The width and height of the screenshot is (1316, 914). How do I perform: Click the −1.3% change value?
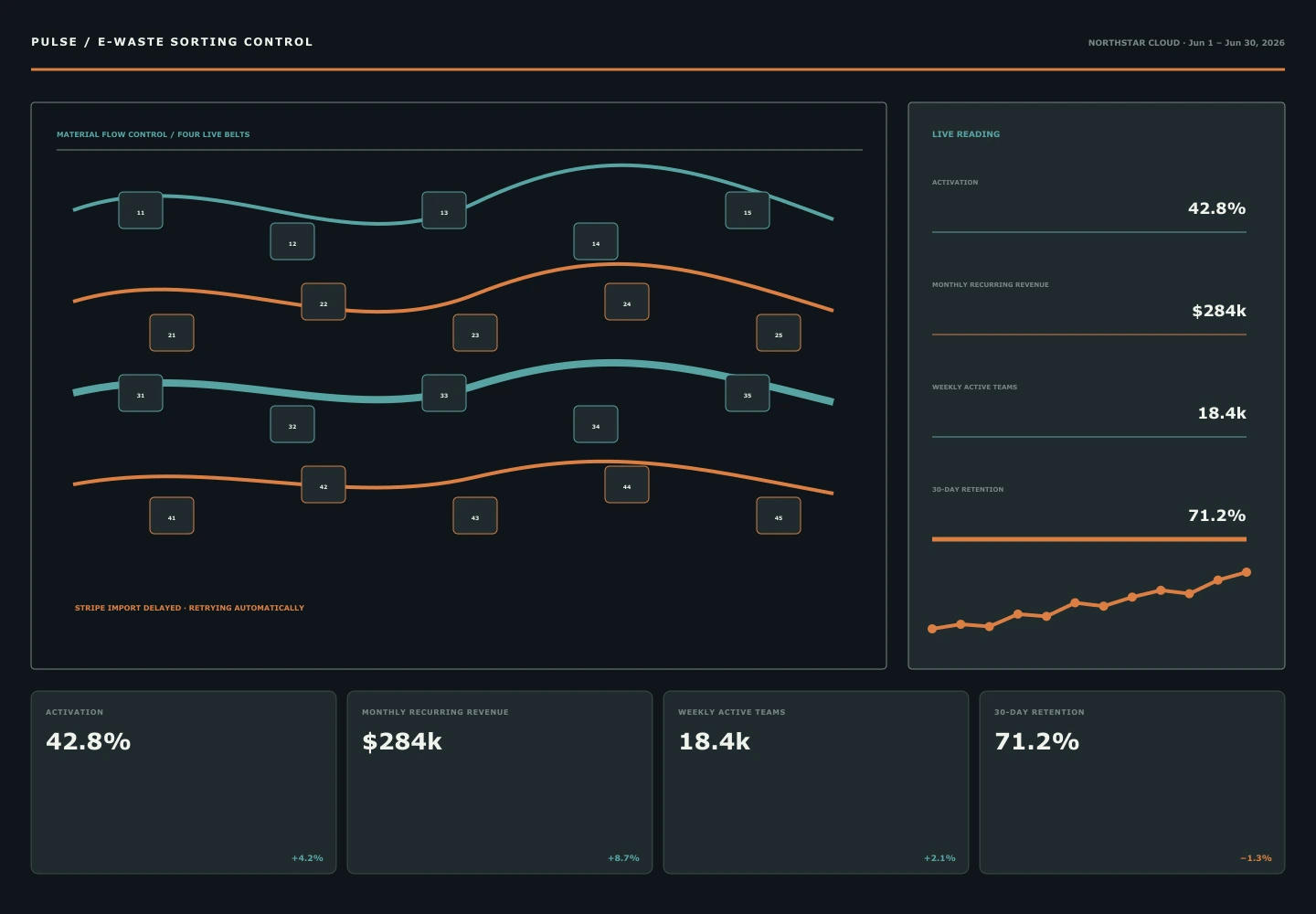click(x=1256, y=858)
